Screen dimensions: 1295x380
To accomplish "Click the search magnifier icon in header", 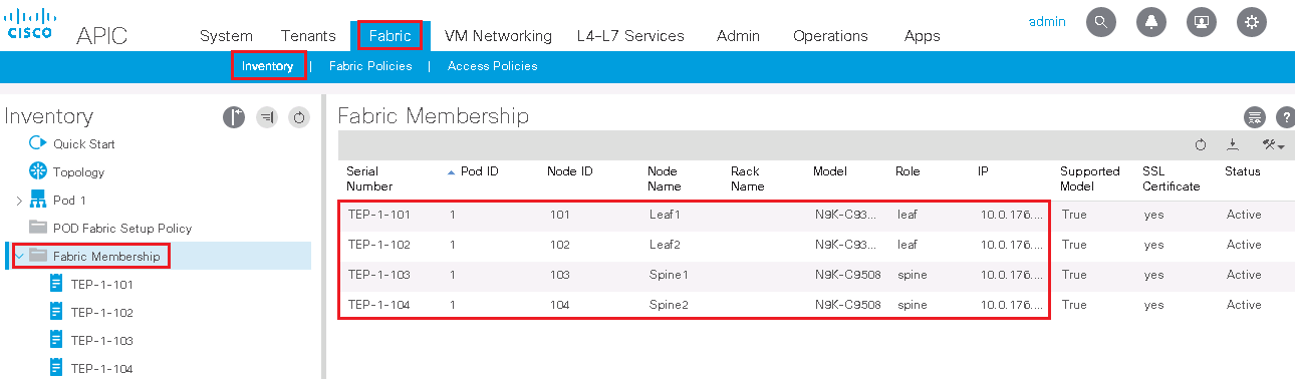I will tap(1101, 22).
